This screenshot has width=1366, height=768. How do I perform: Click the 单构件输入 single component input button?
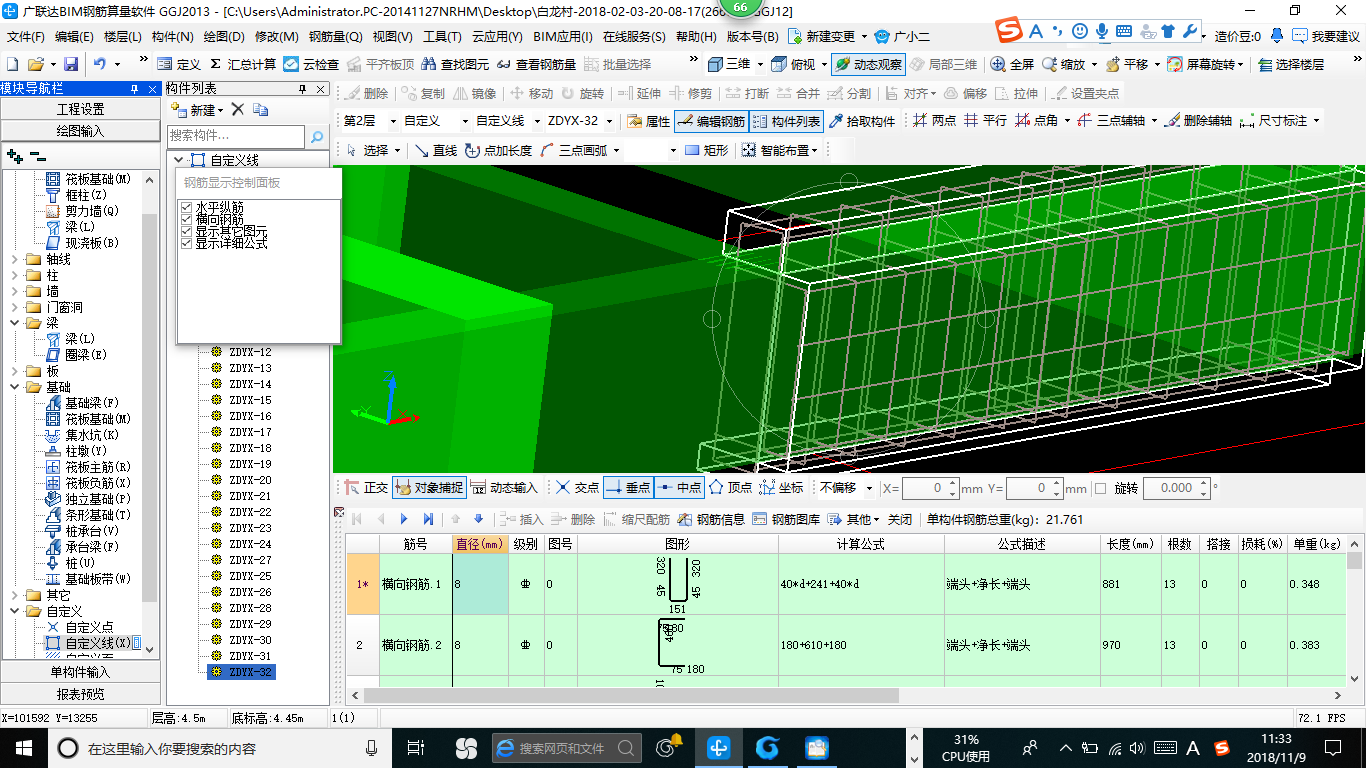pyautogui.click(x=80, y=672)
